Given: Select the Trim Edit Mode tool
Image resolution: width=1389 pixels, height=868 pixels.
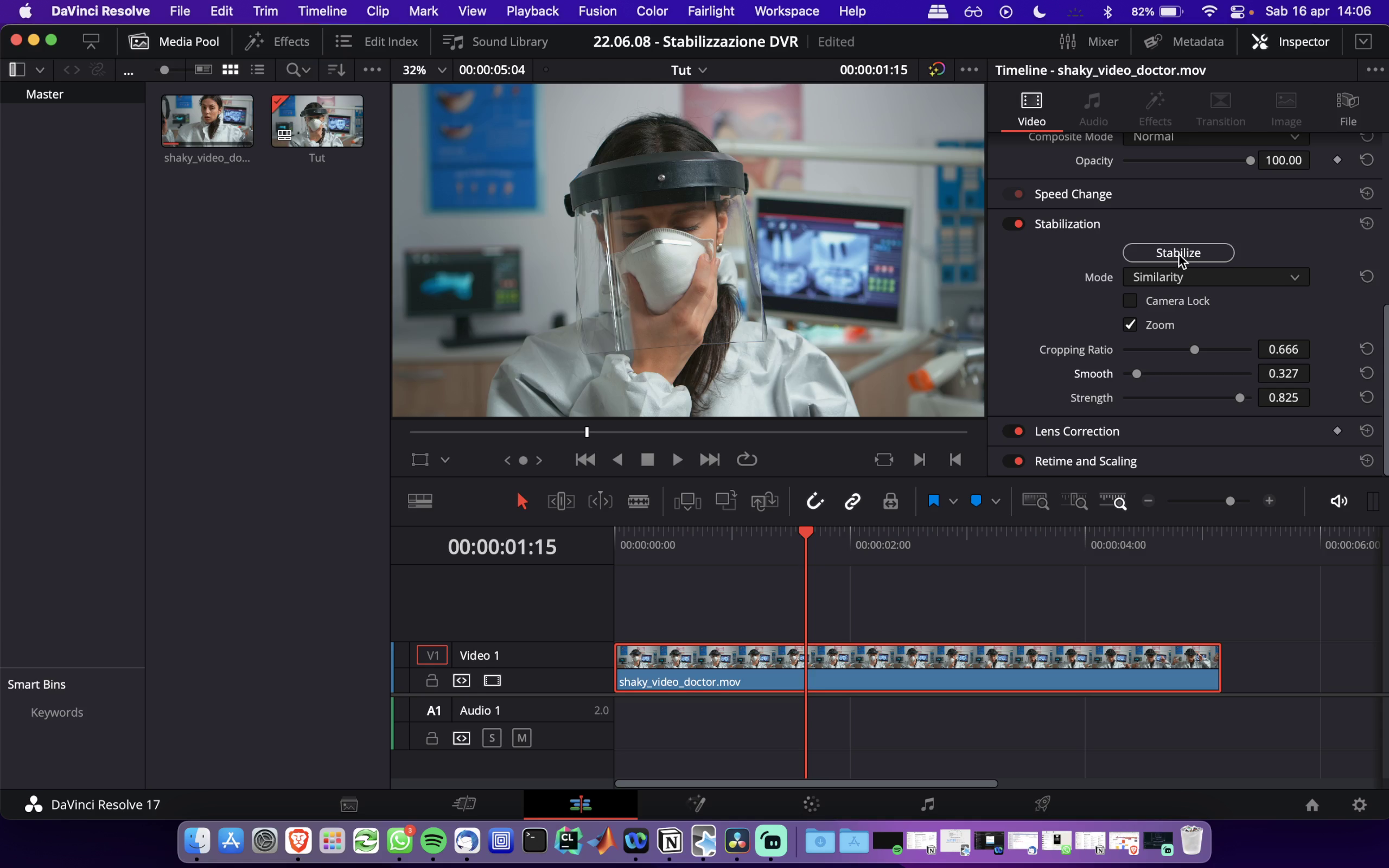Looking at the screenshot, I should [561, 501].
